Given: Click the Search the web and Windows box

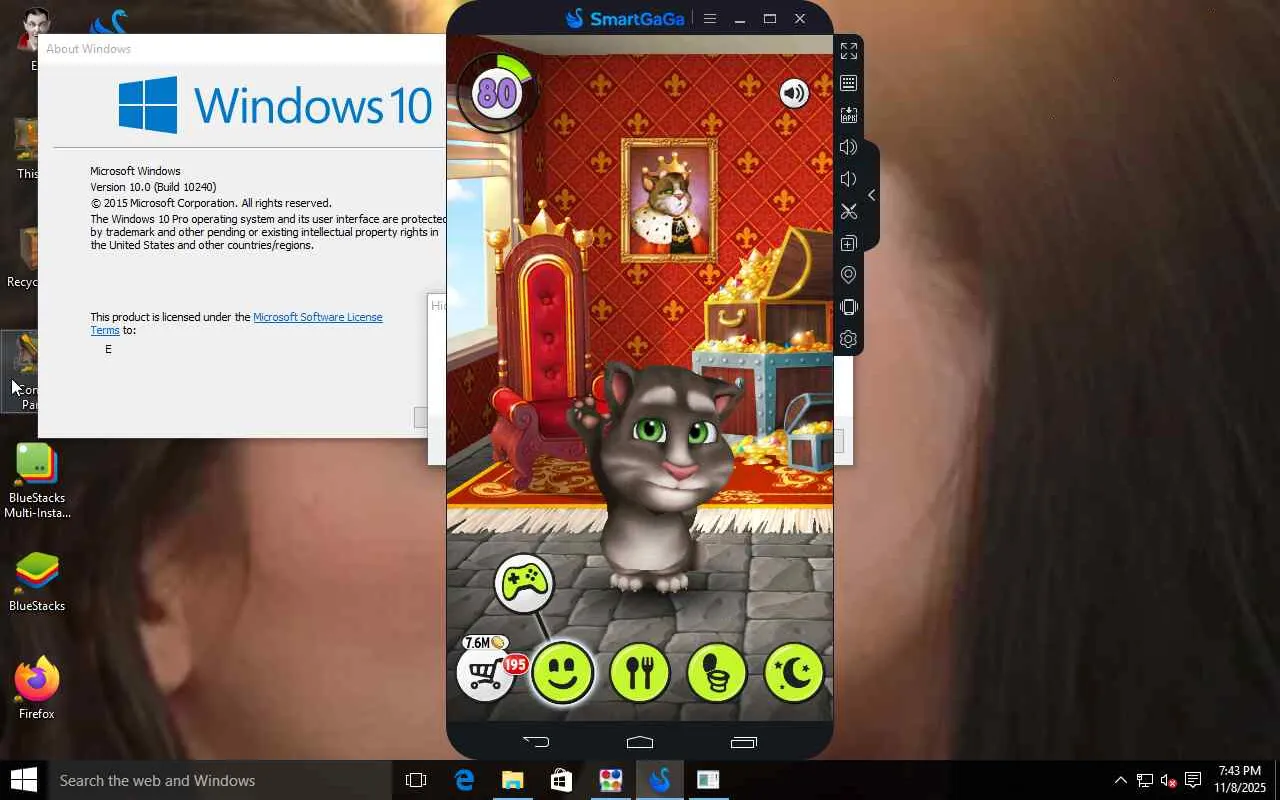Looking at the screenshot, I should (x=220, y=780).
